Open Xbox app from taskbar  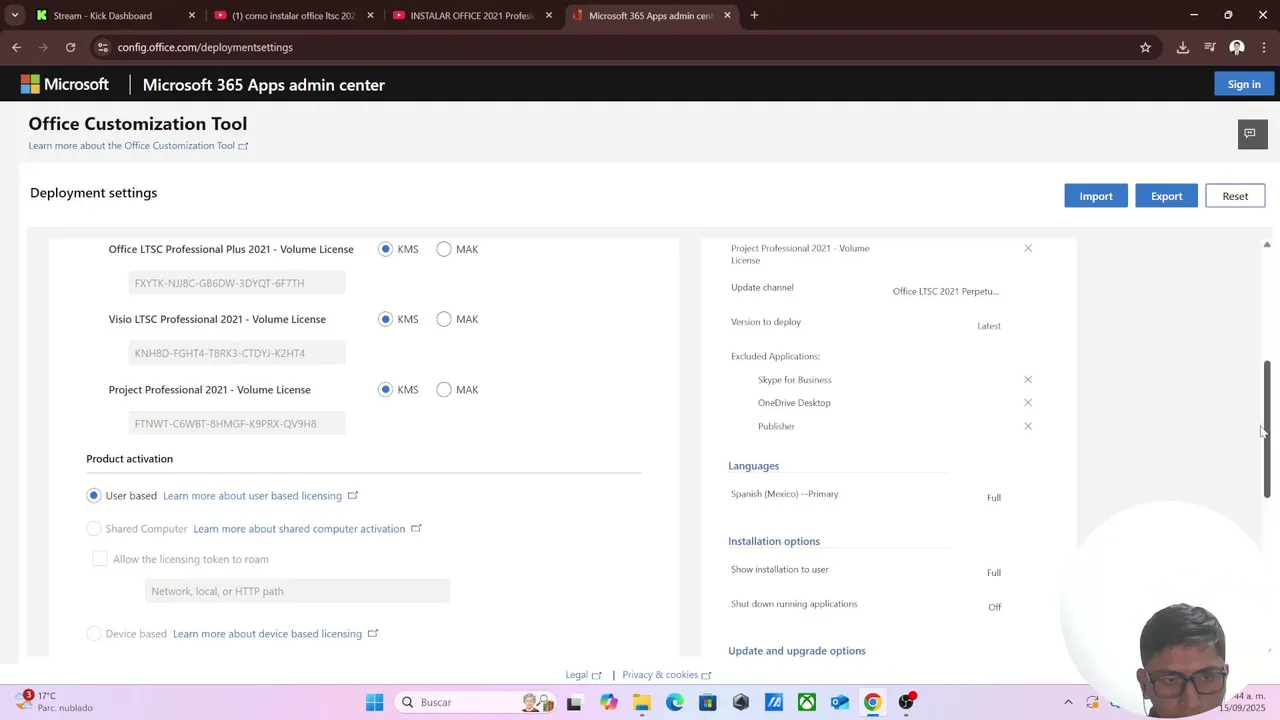click(806, 702)
